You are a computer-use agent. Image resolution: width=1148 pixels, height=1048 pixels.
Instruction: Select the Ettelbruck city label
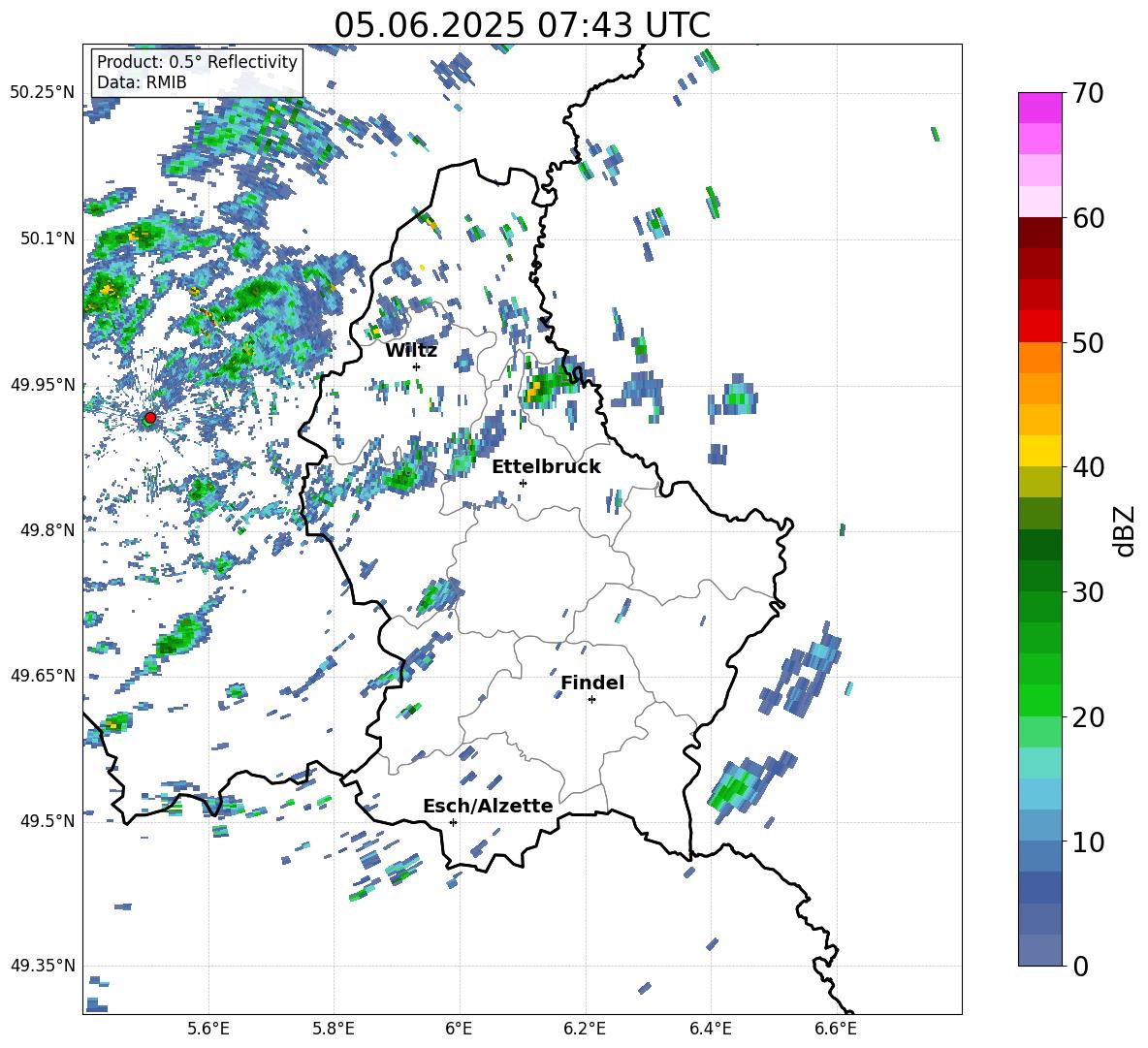pos(546,467)
